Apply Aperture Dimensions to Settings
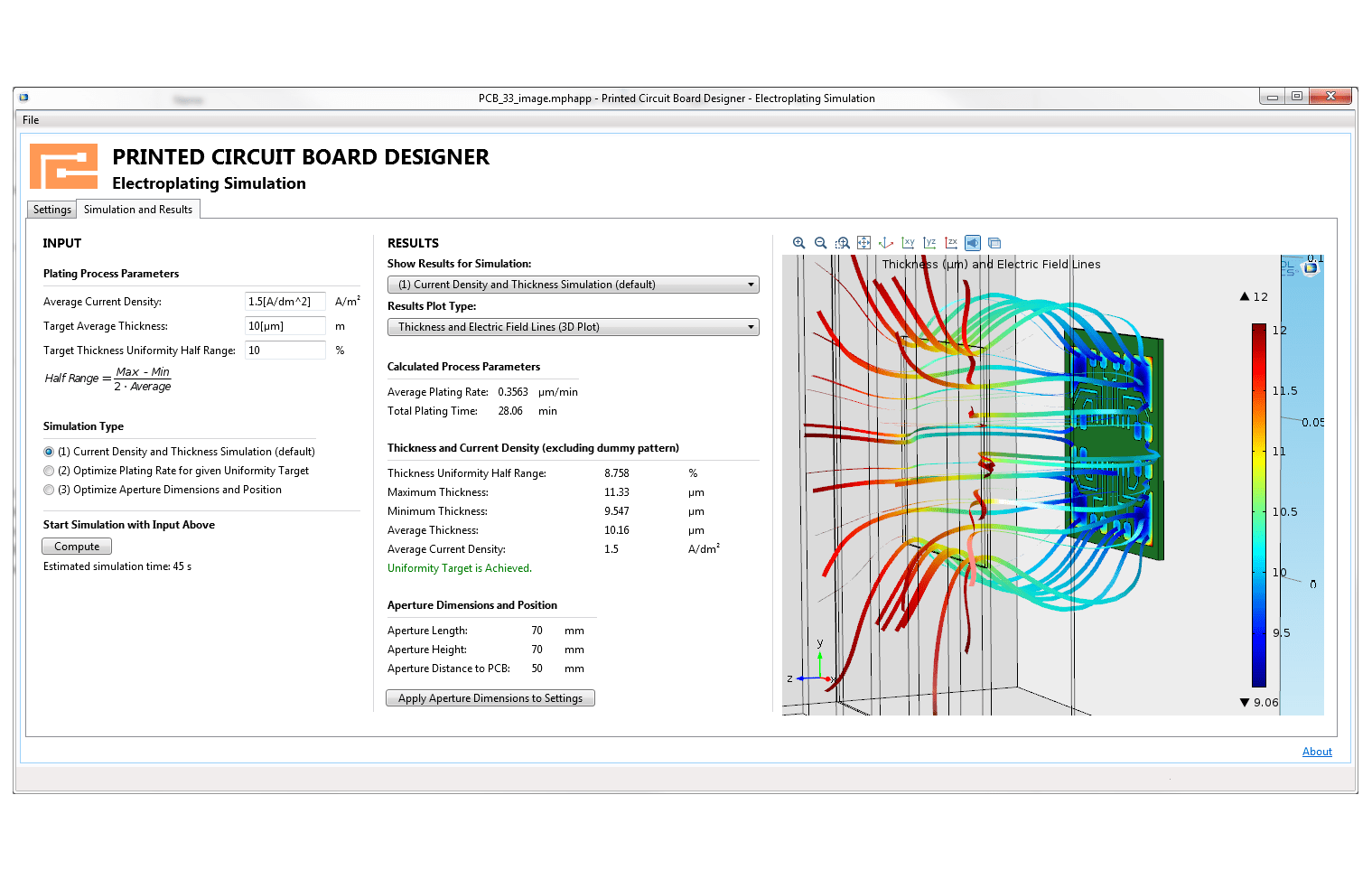Image resolution: width=1372 pixels, height=879 pixels. [490, 697]
